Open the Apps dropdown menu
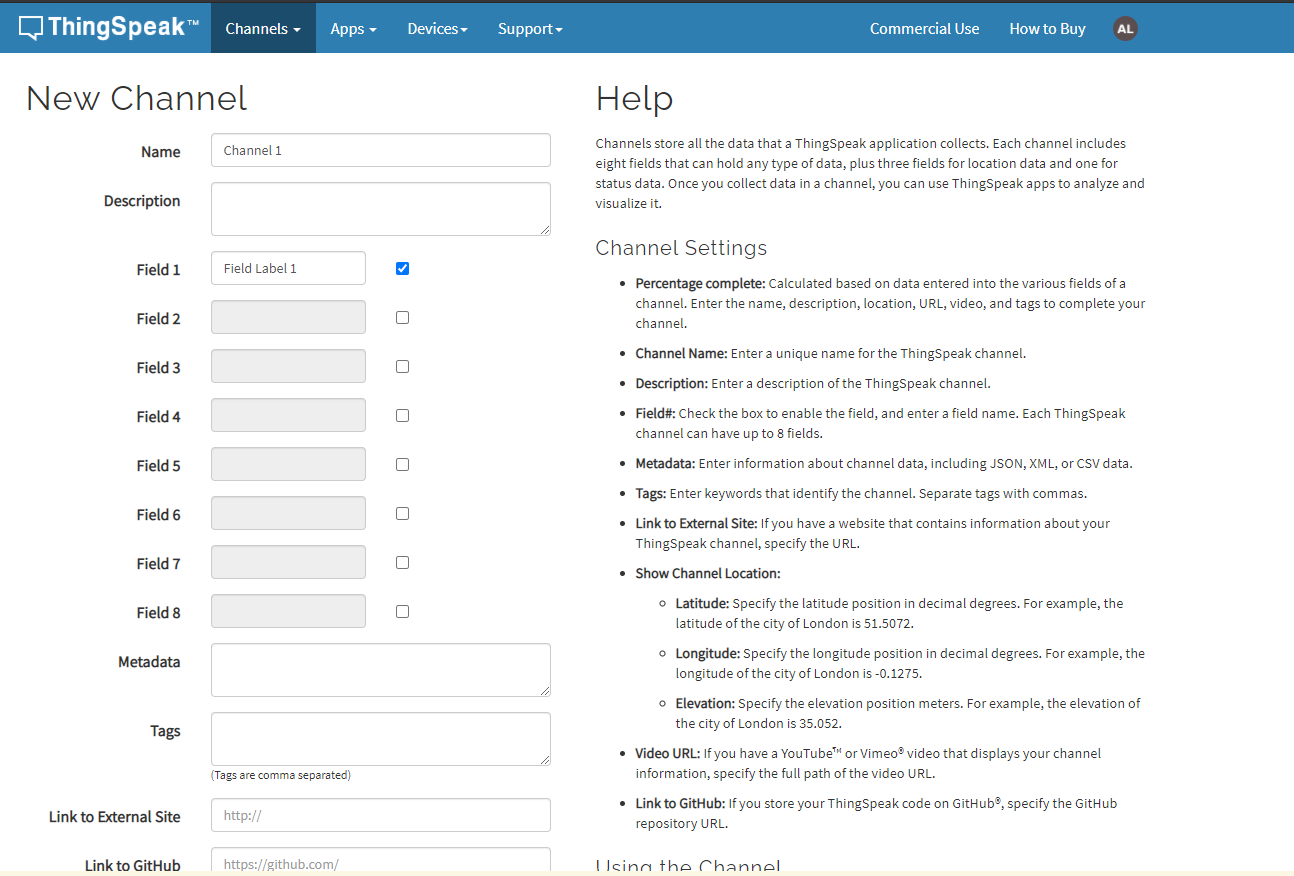This screenshot has height=876, width=1294. pyautogui.click(x=353, y=29)
